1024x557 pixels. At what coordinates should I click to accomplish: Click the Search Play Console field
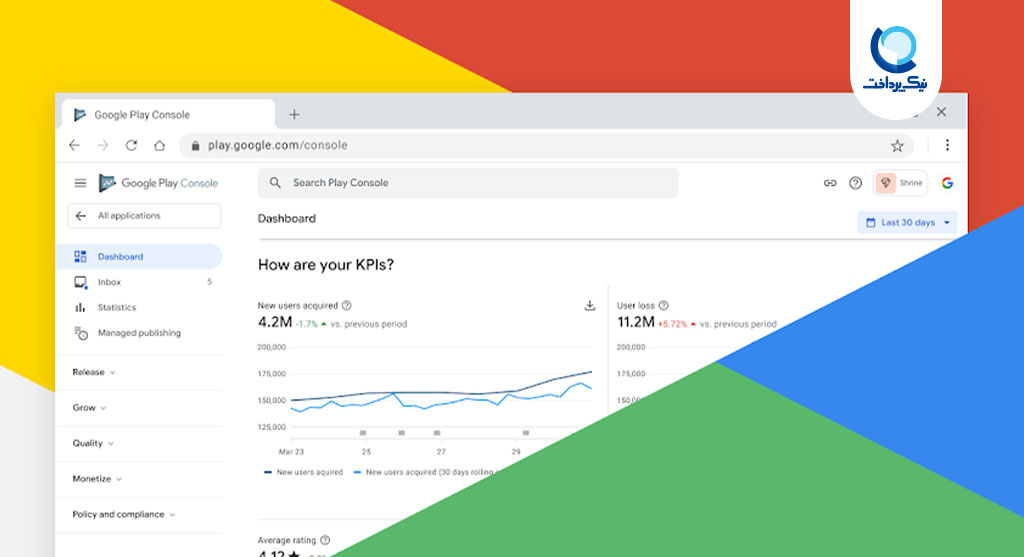pos(468,183)
